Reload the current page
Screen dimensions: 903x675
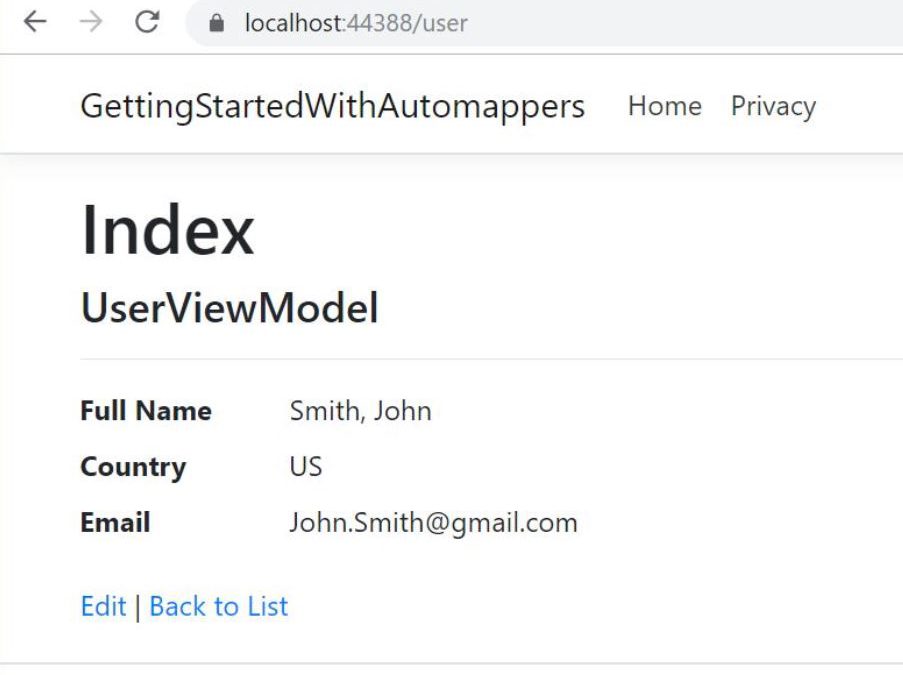pos(148,23)
